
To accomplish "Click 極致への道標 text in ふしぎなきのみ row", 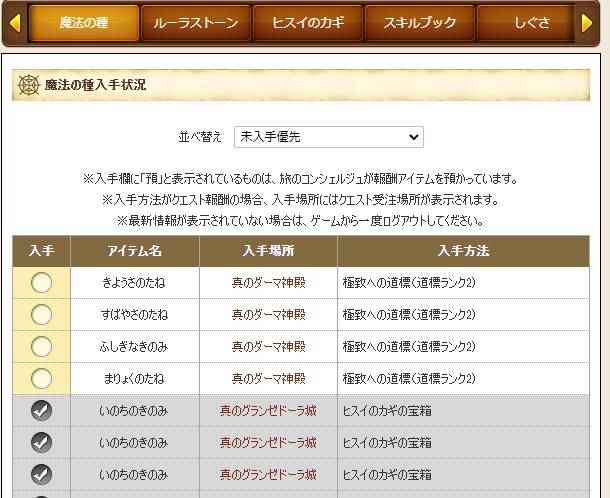I will pyautogui.click(x=409, y=346).
